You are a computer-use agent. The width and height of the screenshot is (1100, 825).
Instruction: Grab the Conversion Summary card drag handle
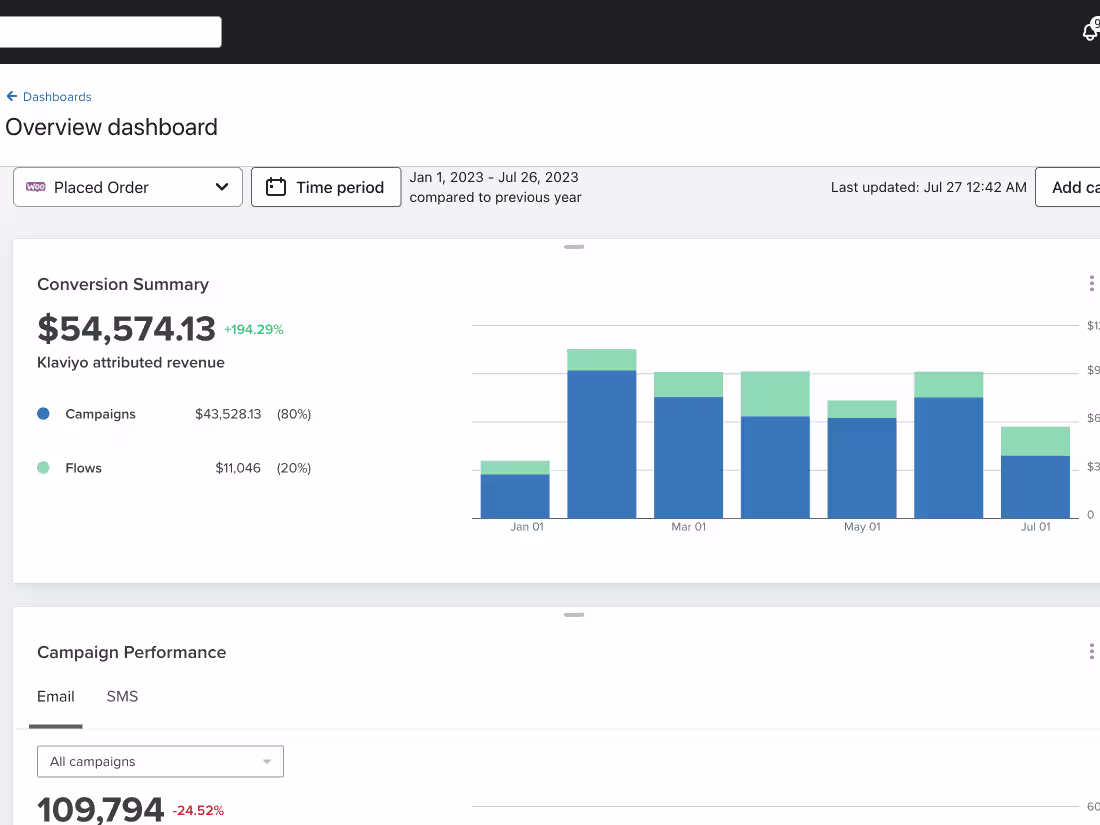(x=574, y=247)
